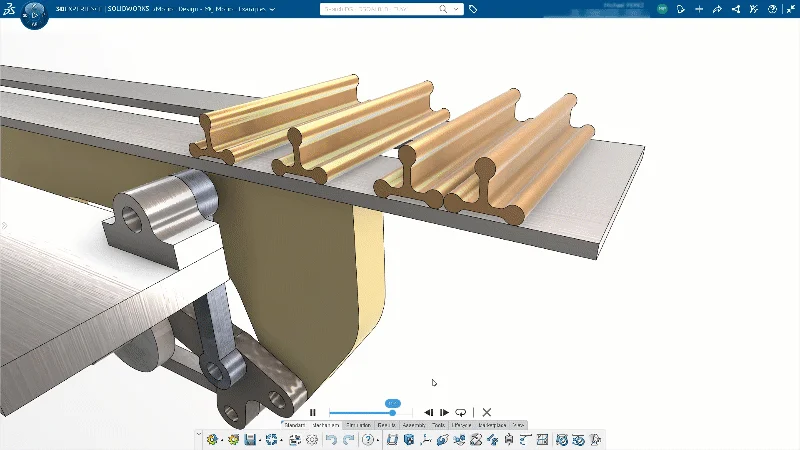Expand the search options dropdown arrow
Viewport: 800px width, 450px height.
(x=458, y=9)
